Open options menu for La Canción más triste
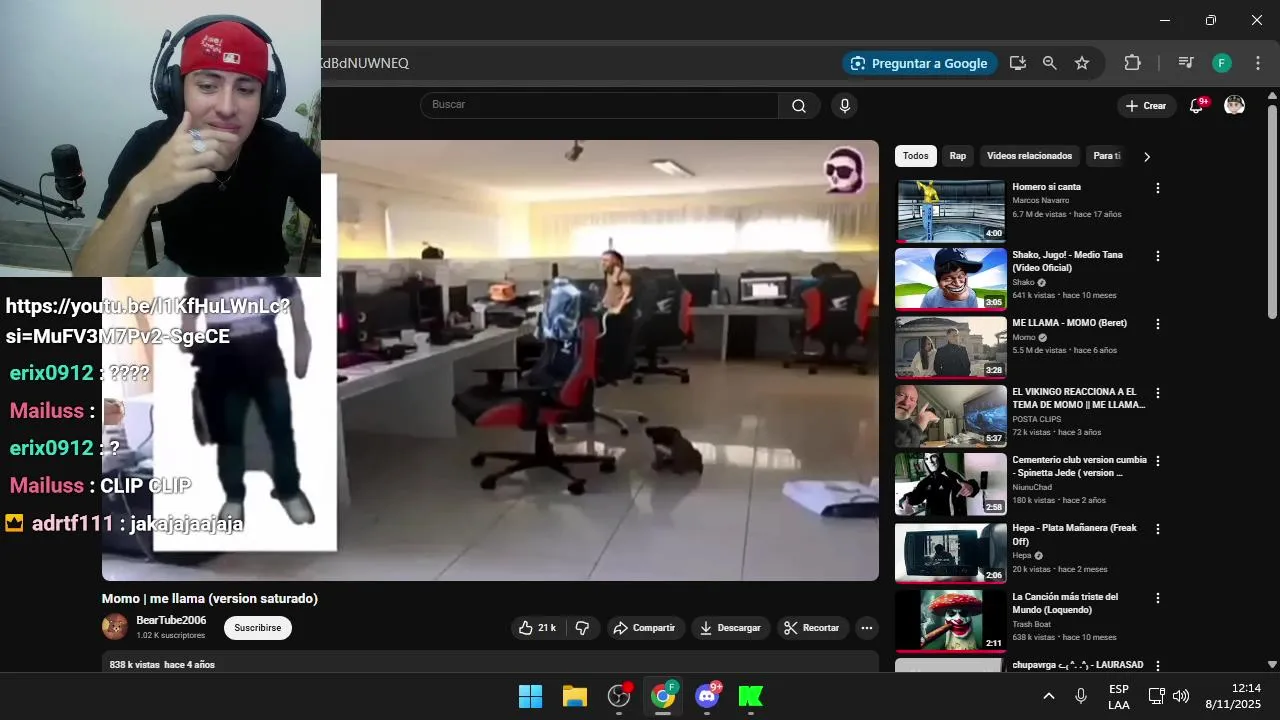The height and width of the screenshot is (720, 1280). (1158, 598)
